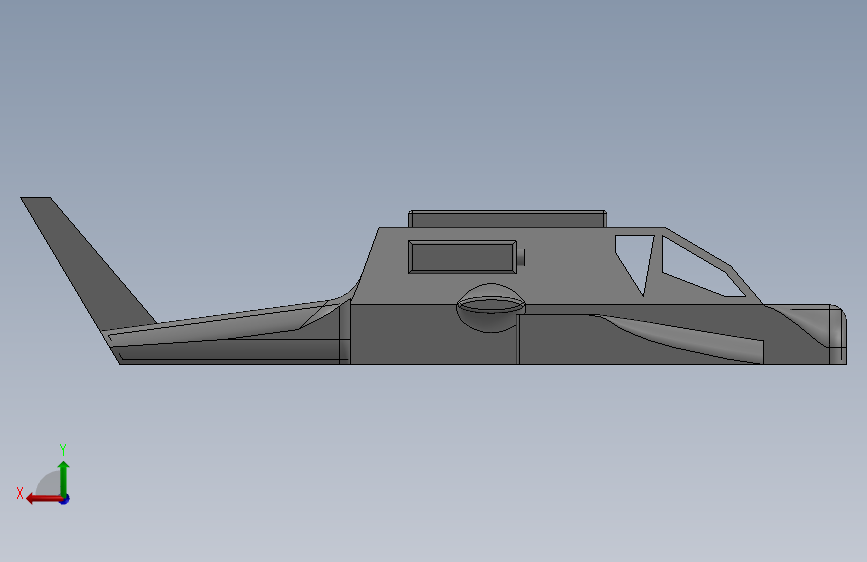
Task: Select the triangular cockpit side window
Action: [636, 261]
